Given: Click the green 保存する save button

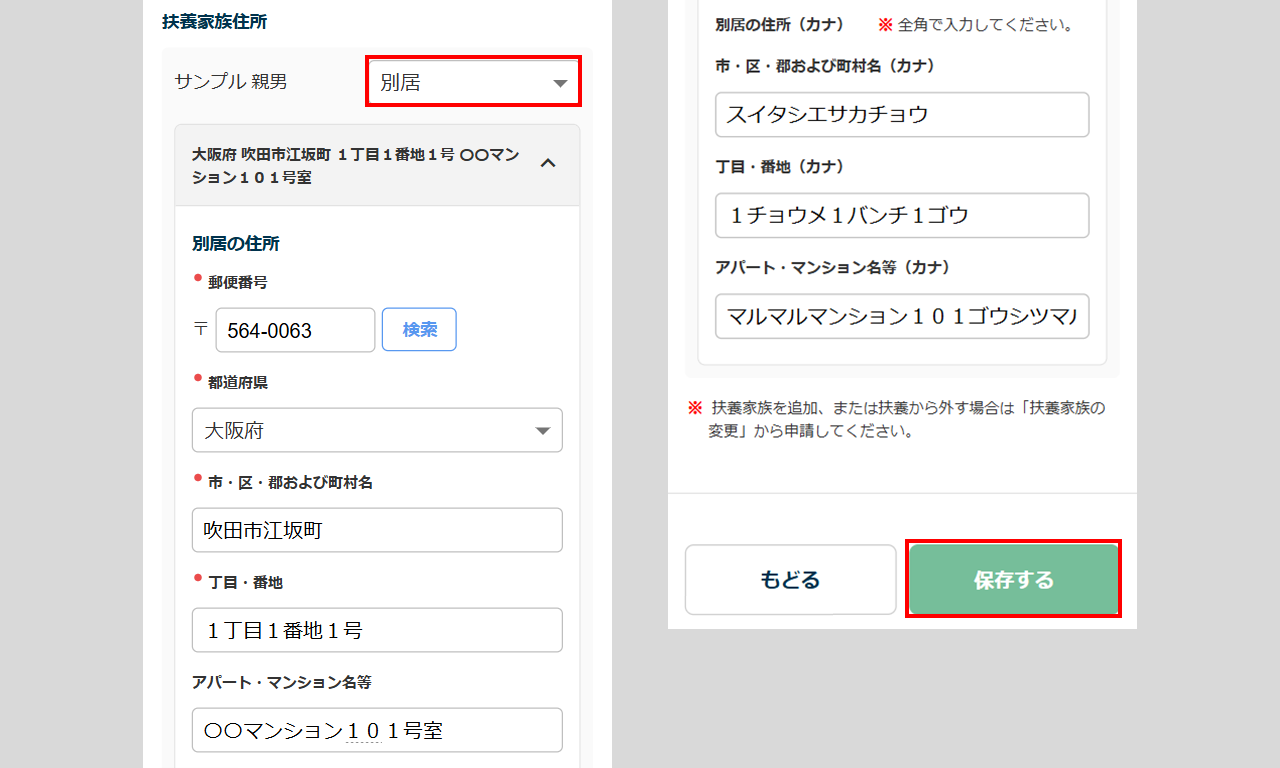Looking at the screenshot, I should [1013, 580].
